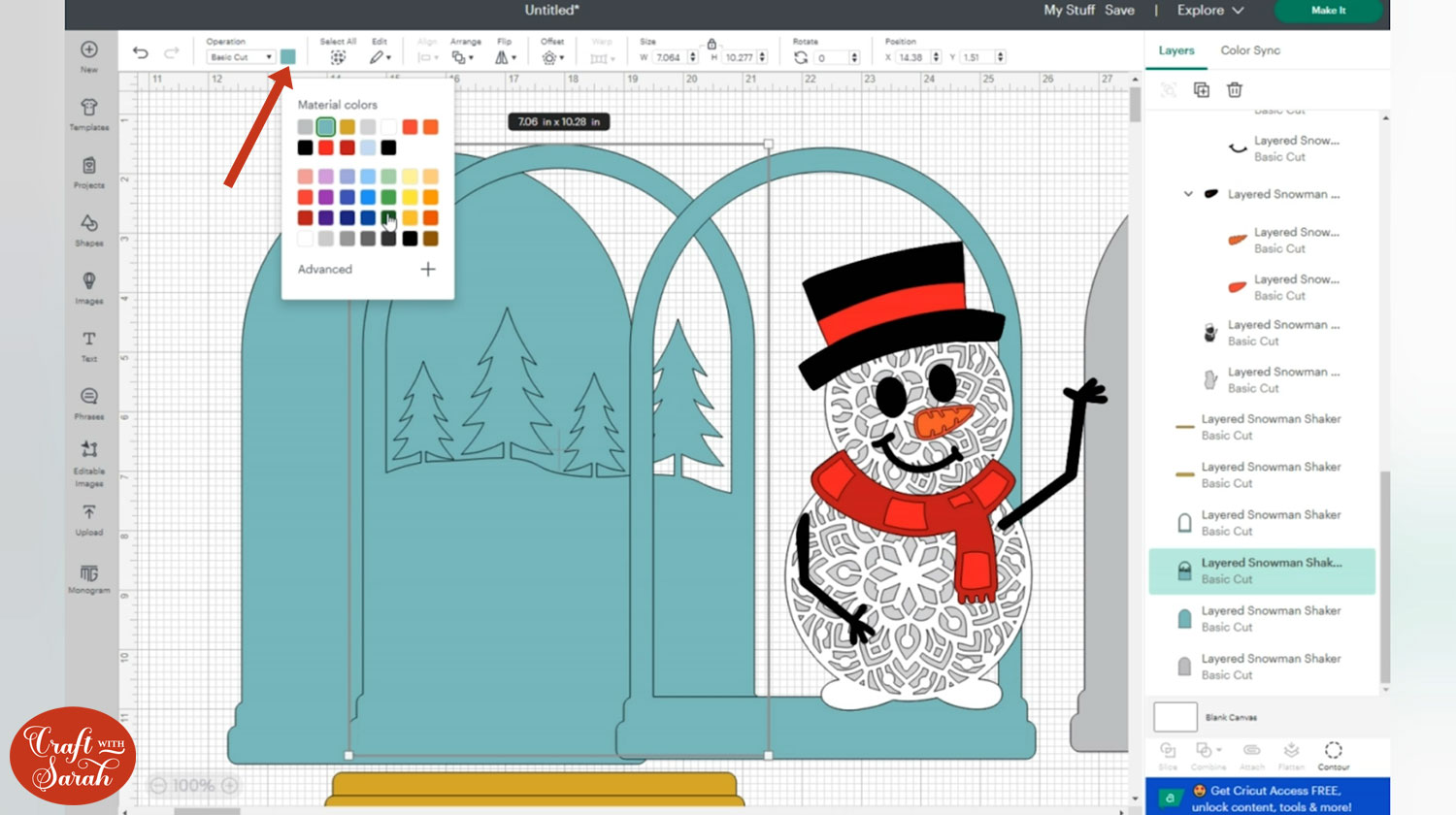1456x815 pixels.
Task: Save the project
Action: tap(1119, 10)
